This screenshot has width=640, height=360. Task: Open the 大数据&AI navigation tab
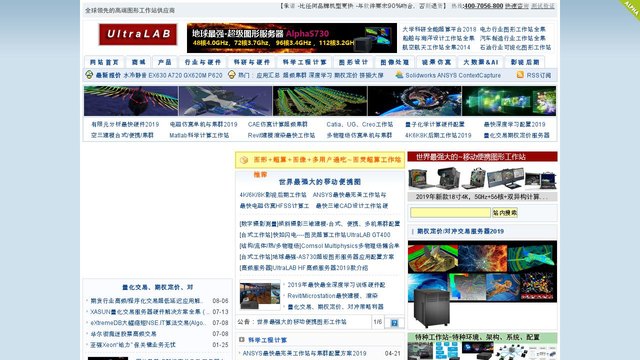click(481, 62)
